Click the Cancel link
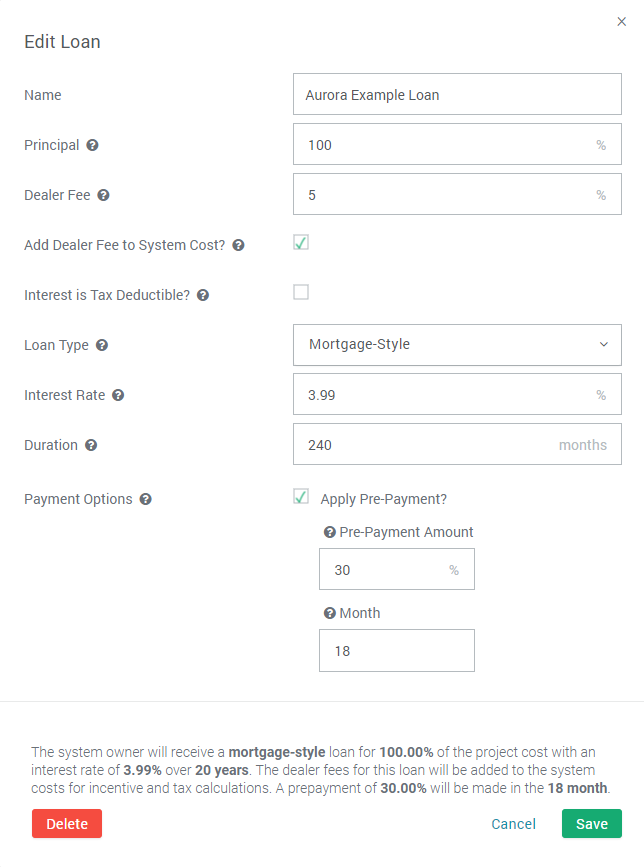644x867 pixels. pos(513,824)
